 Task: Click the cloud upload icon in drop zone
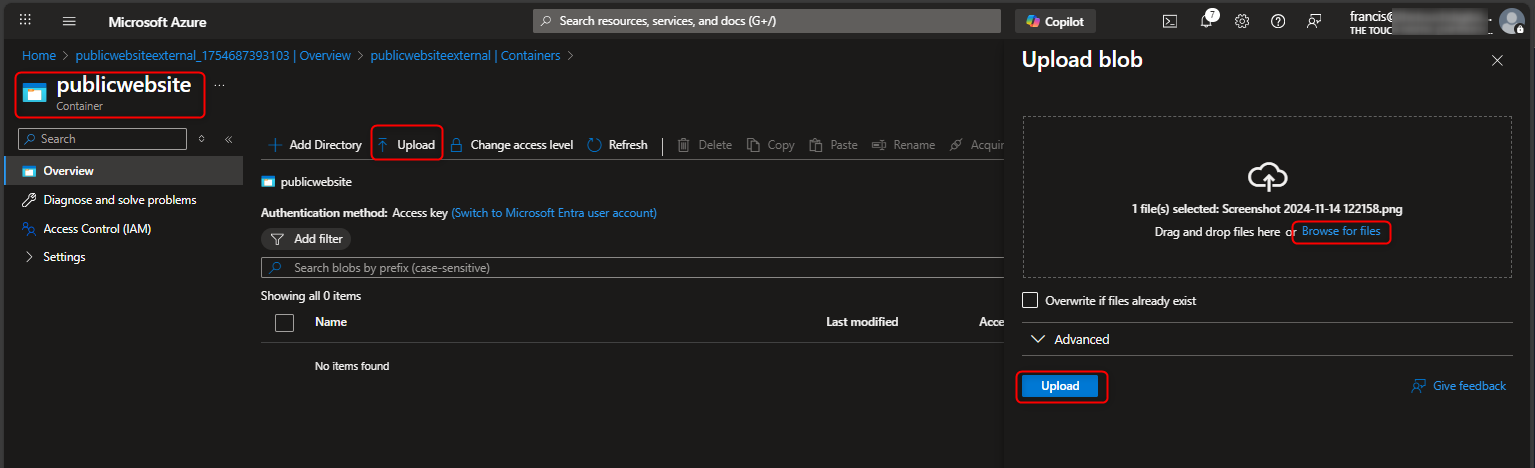[1267, 178]
